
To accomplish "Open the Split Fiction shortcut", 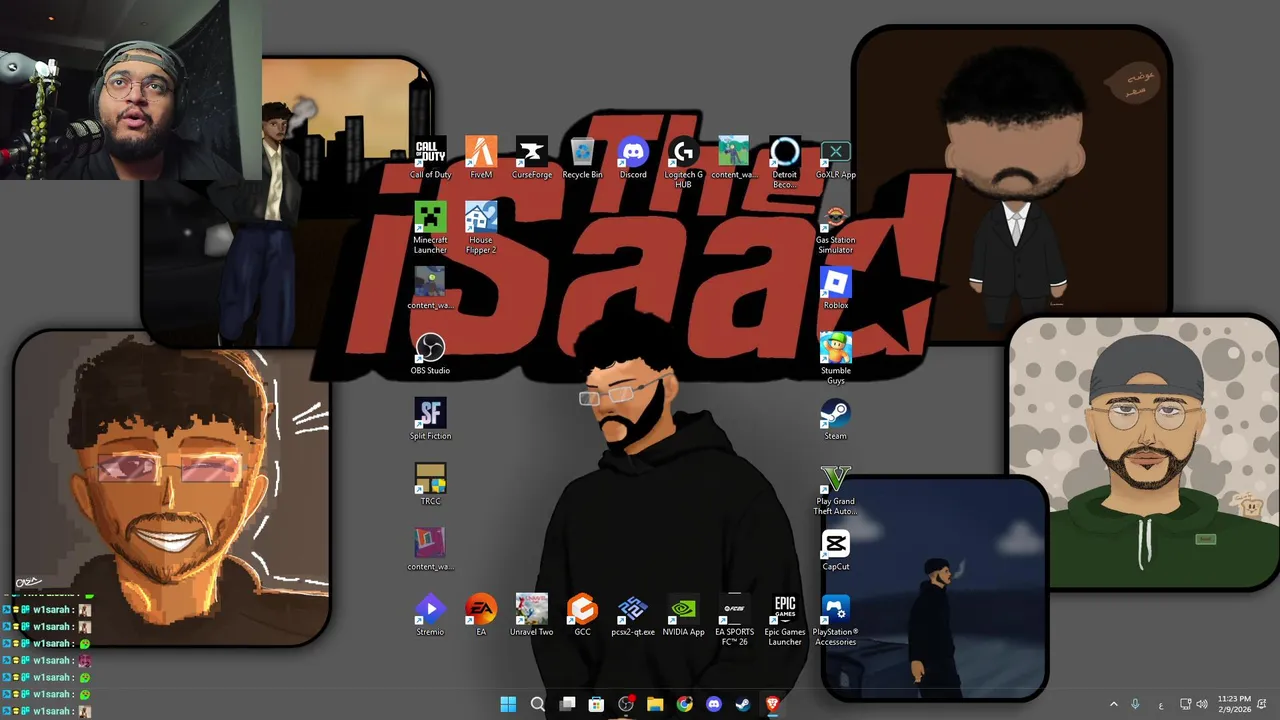I will [x=430, y=419].
